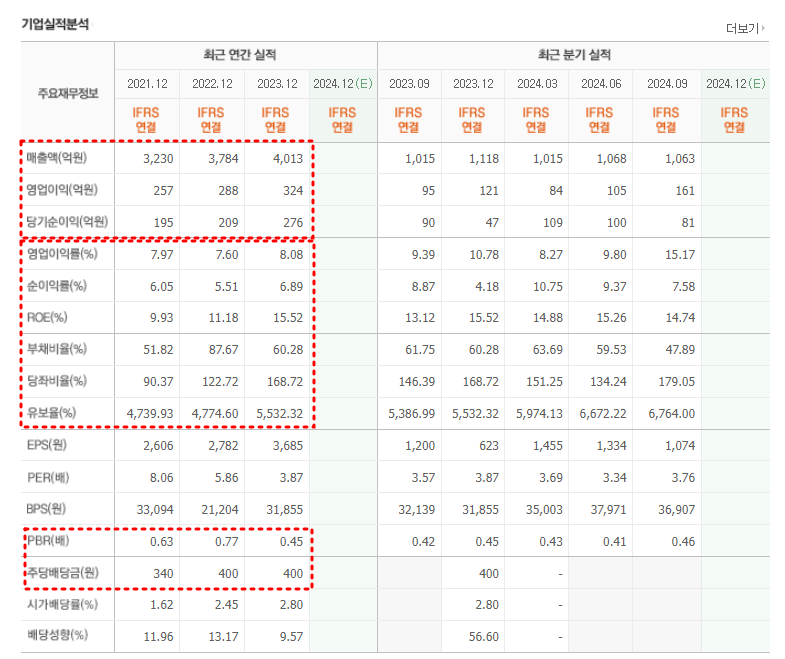Screen dimensions: 785x659
Task: Click the 6,764.00 reserve ratio value
Action: [x=672, y=414]
